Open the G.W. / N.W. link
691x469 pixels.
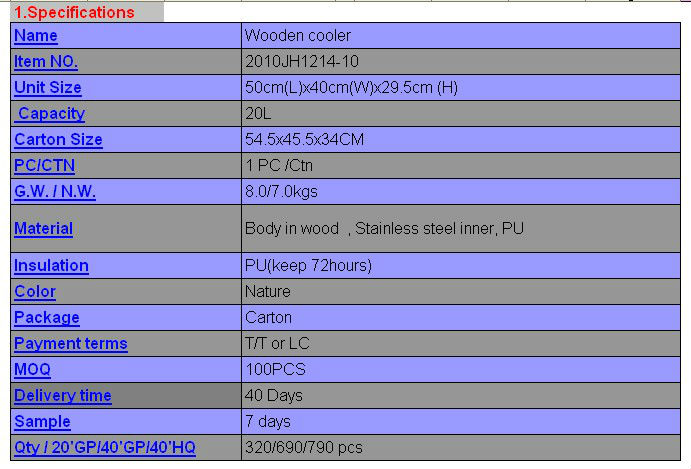click(x=55, y=192)
